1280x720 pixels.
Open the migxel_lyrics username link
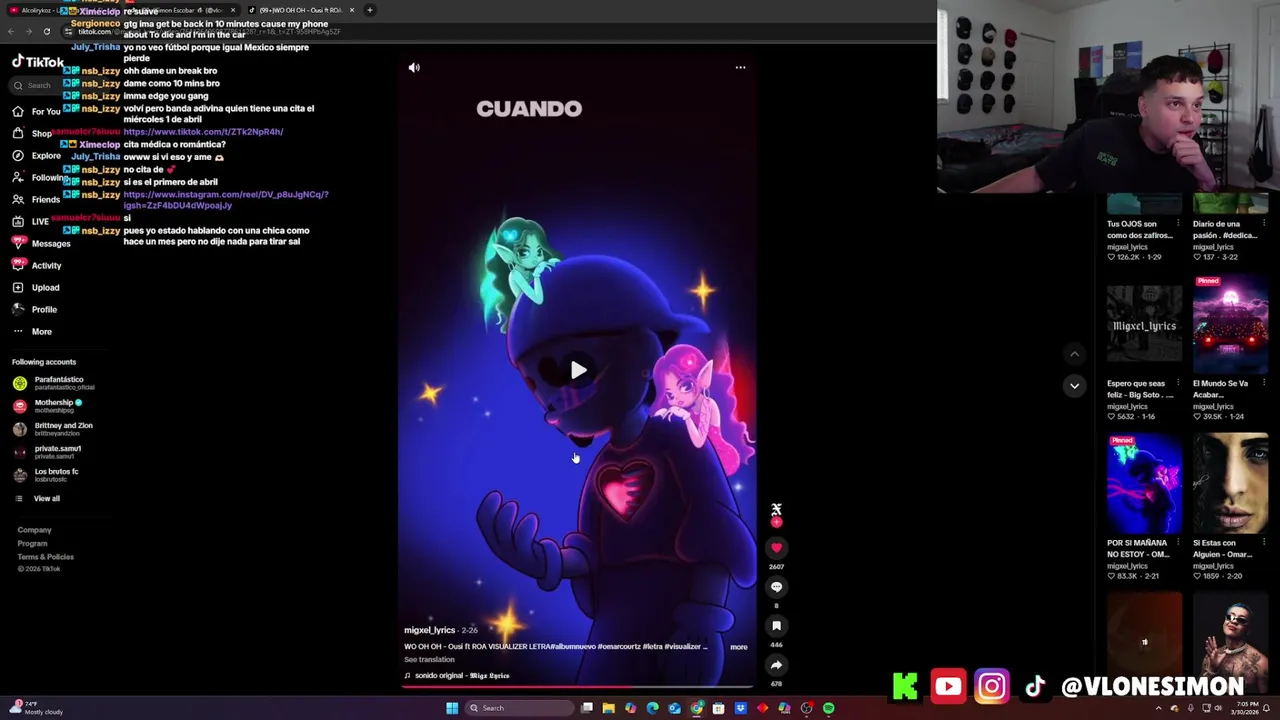click(429, 630)
